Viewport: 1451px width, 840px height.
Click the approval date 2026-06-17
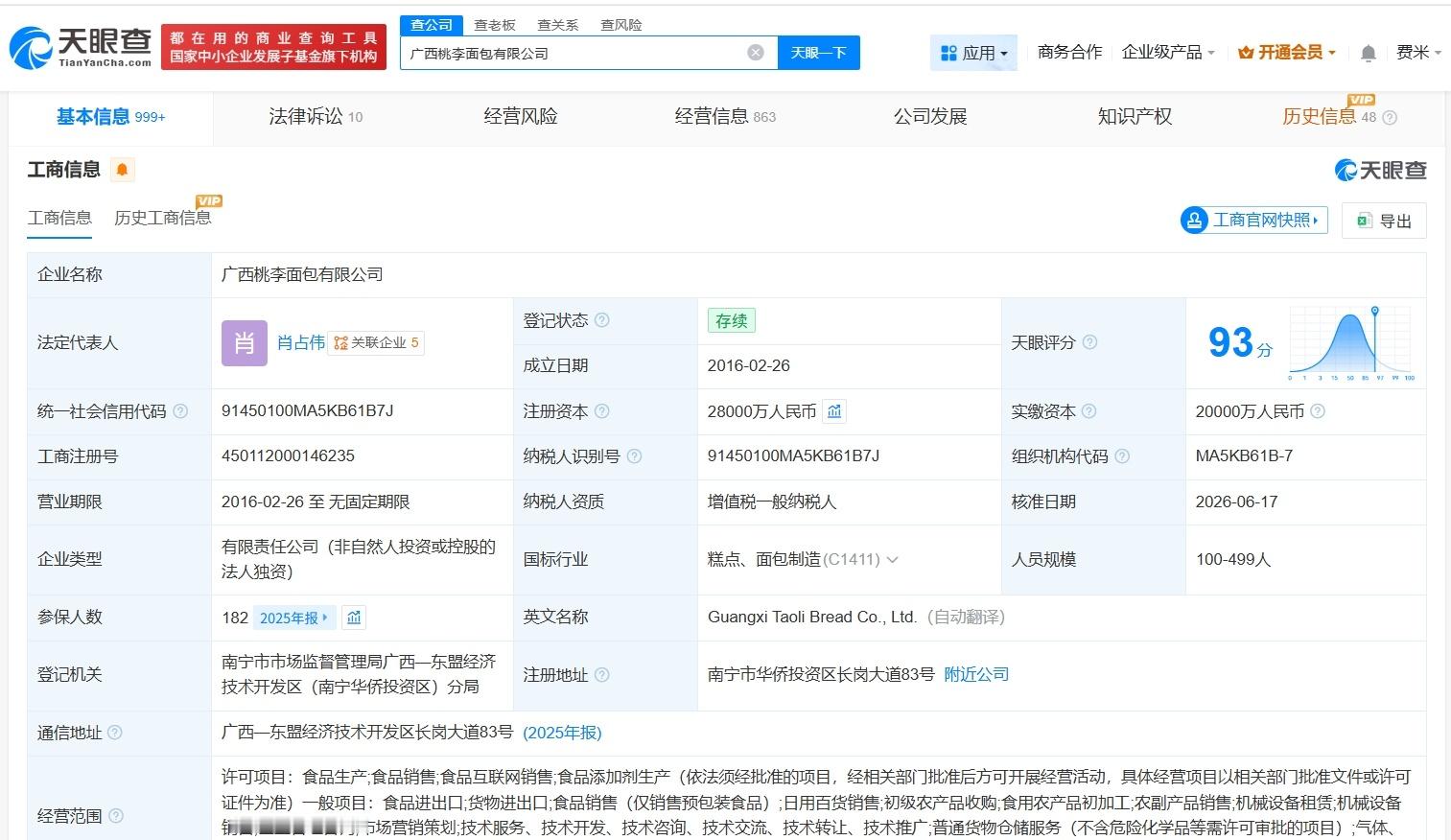pyautogui.click(x=1236, y=502)
